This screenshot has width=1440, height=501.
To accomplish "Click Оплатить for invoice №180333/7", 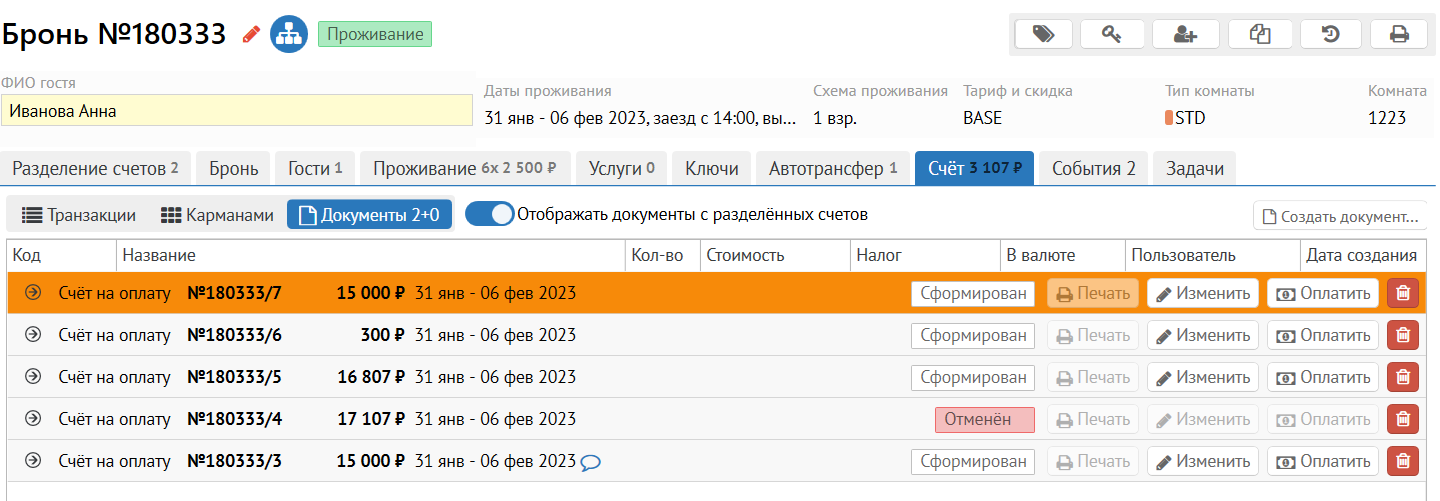I will pyautogui.click(x=1323, y=294).
